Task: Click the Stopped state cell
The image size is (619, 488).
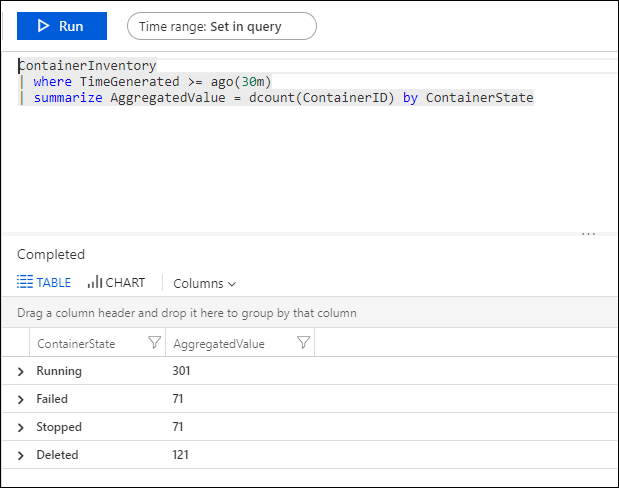Action: [57, 427]
